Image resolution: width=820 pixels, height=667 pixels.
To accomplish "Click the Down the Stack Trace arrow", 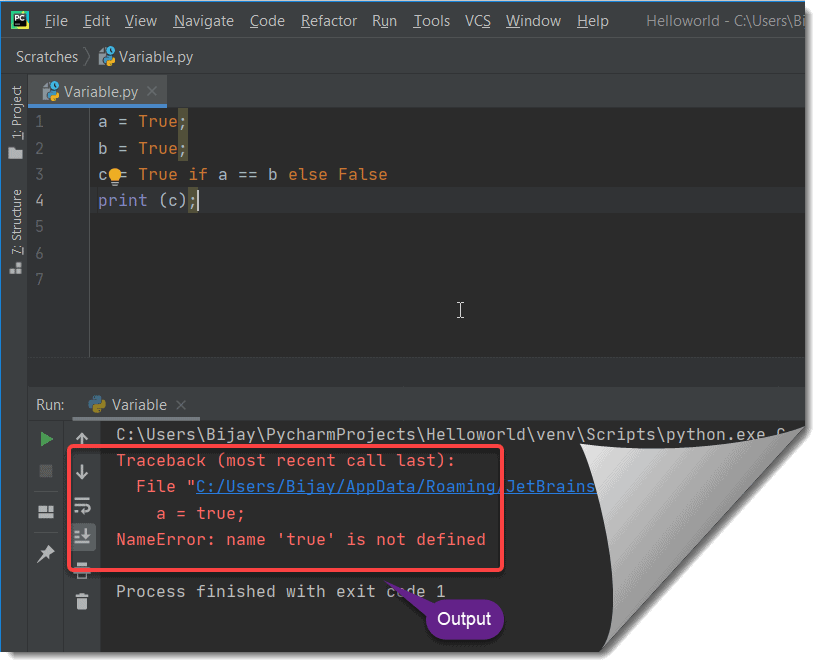I will [x=82, y=471].
